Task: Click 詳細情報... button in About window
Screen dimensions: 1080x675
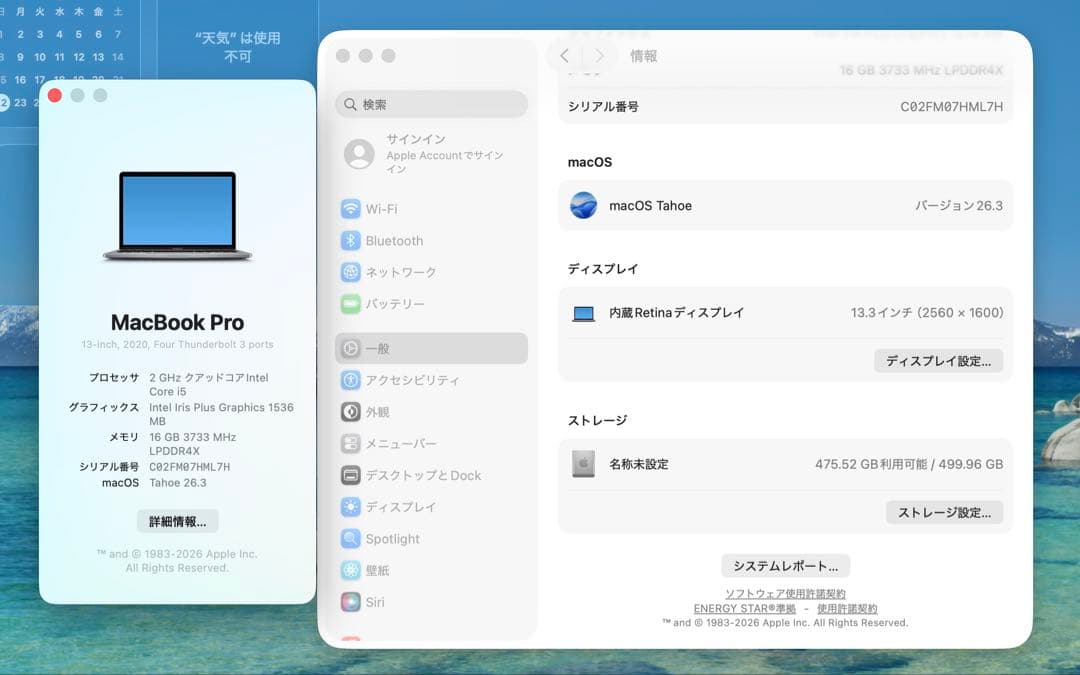Action: tap(178, 521)
